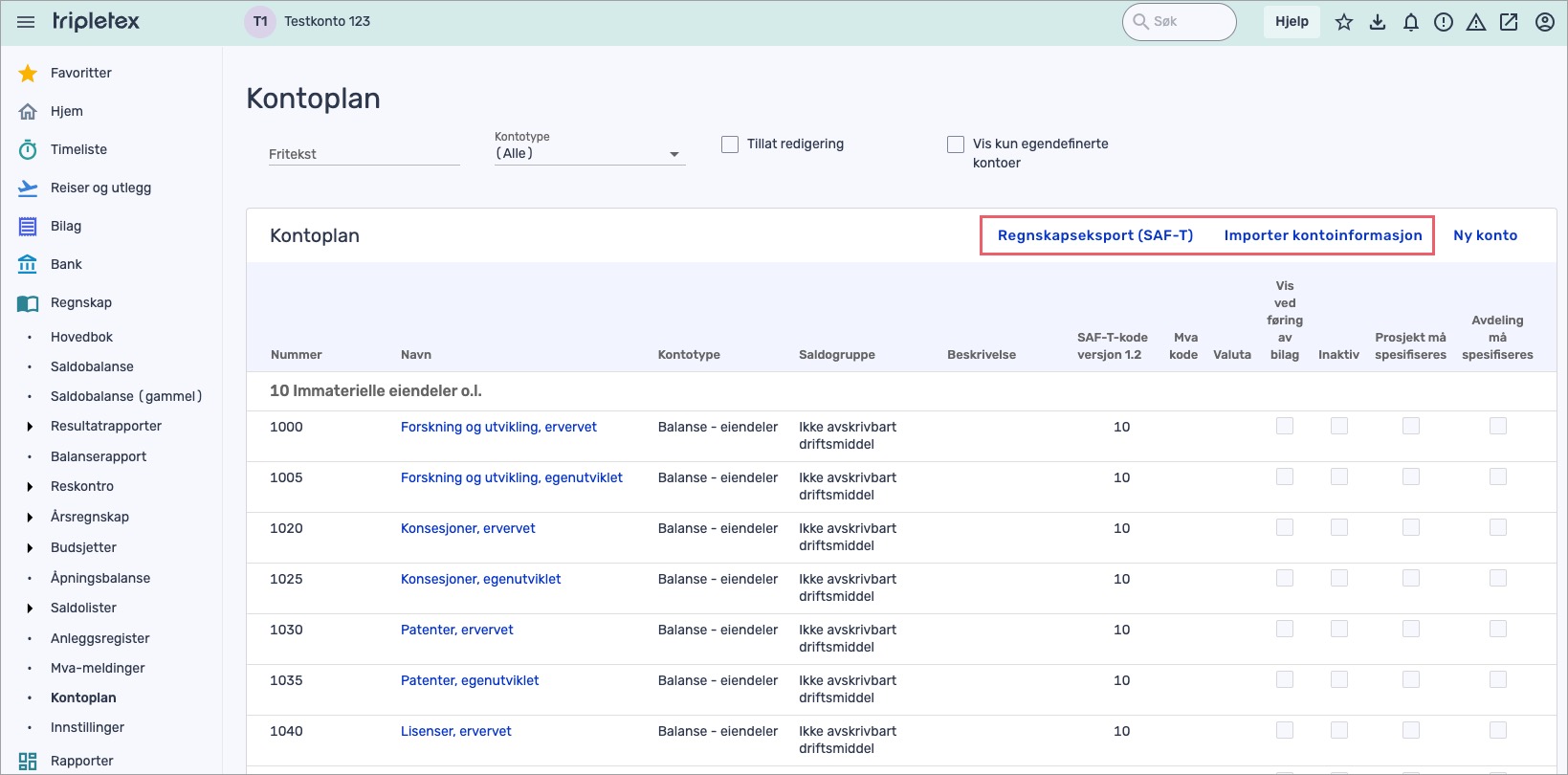Open favorites star icon in top bar
The width and height of the screenshot is (1568, 775).
point(1344,22)
